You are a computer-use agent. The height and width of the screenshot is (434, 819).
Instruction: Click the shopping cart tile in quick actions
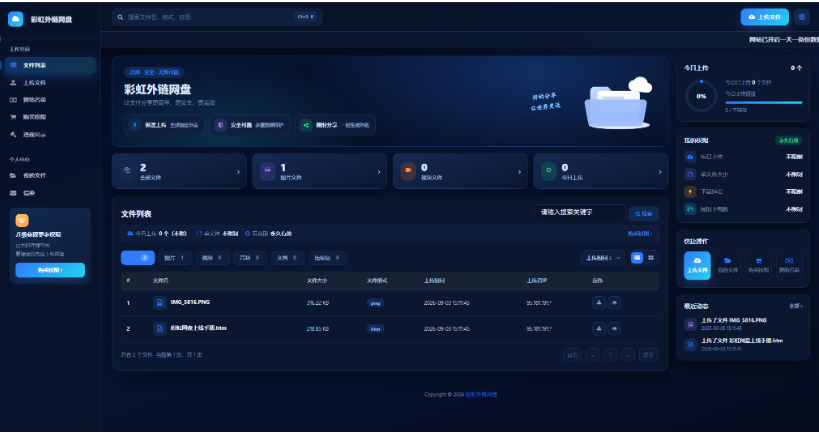click(x=758, y=266)
